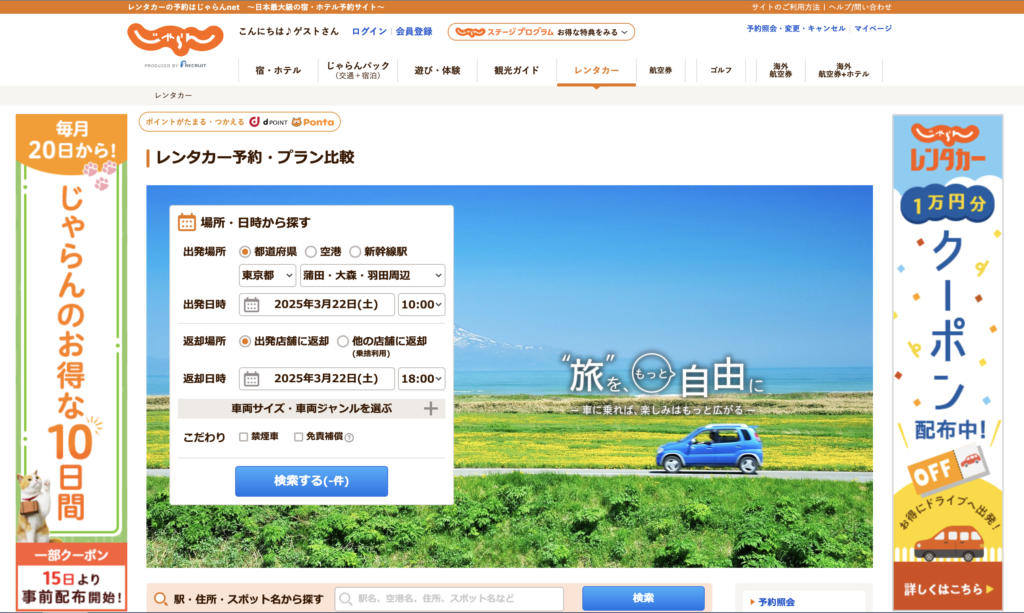The width and height of the screenshot is (1024, 613).
Task: Click the magnifier icon beside 駅・住所・スポット名から探す
Action: pos(161,599)
